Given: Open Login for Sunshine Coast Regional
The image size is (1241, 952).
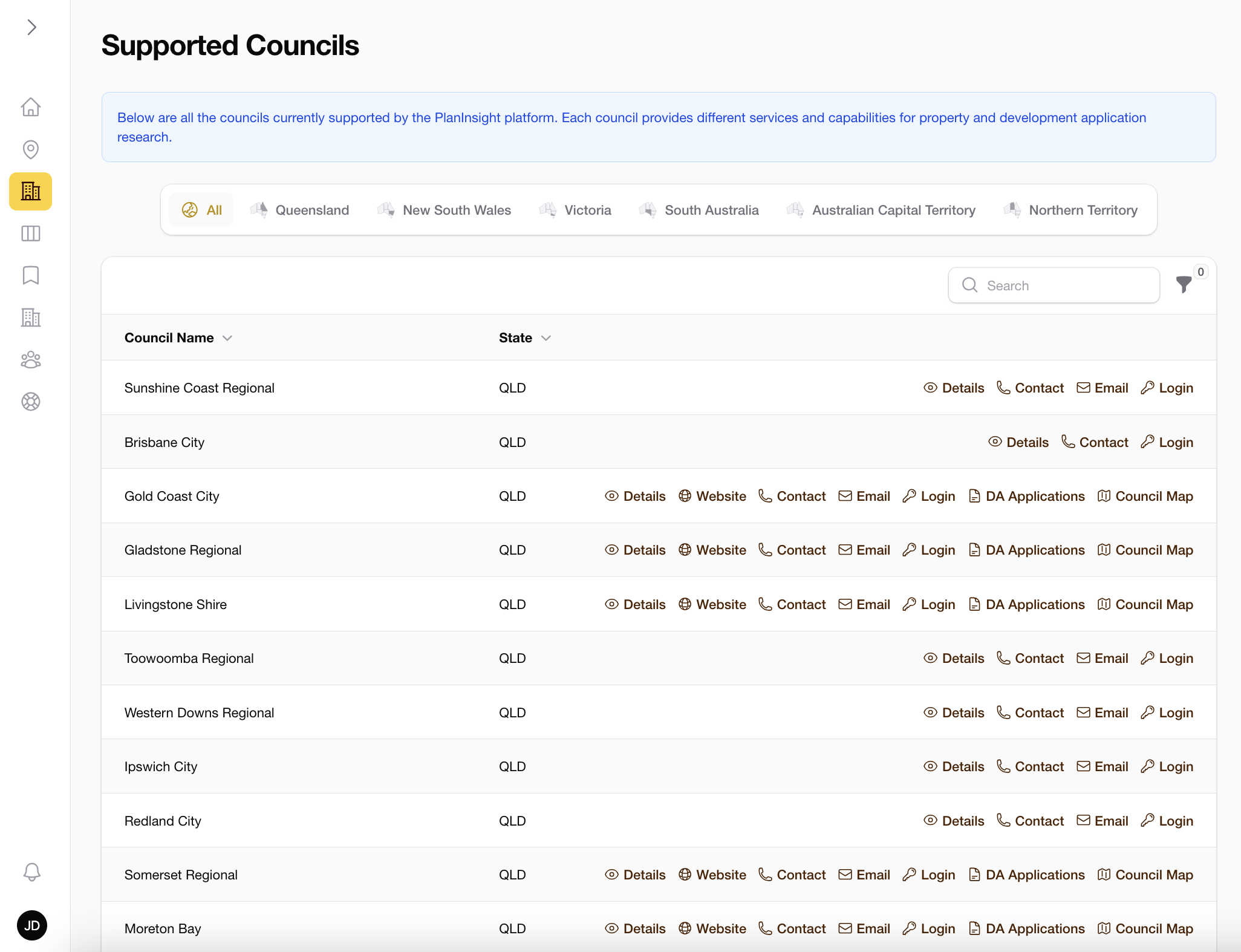Looking at the screenshot, I should 1167,388.
